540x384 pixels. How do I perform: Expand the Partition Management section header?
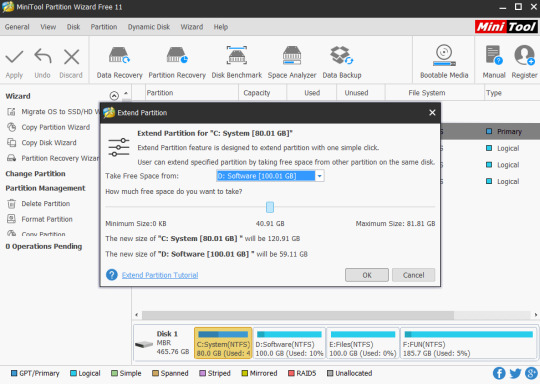(x=45, y=188)
